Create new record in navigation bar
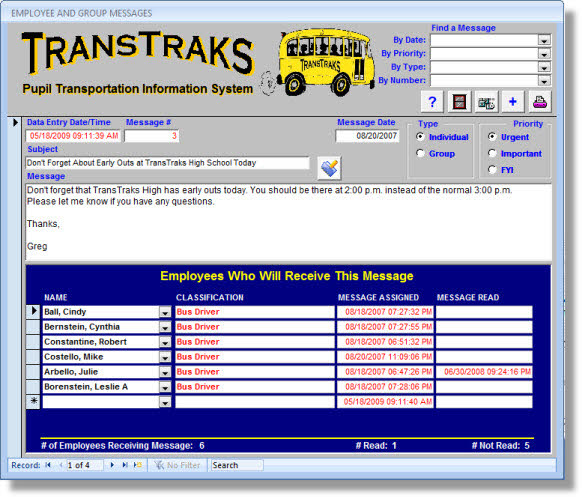 (x=138, y=465)
